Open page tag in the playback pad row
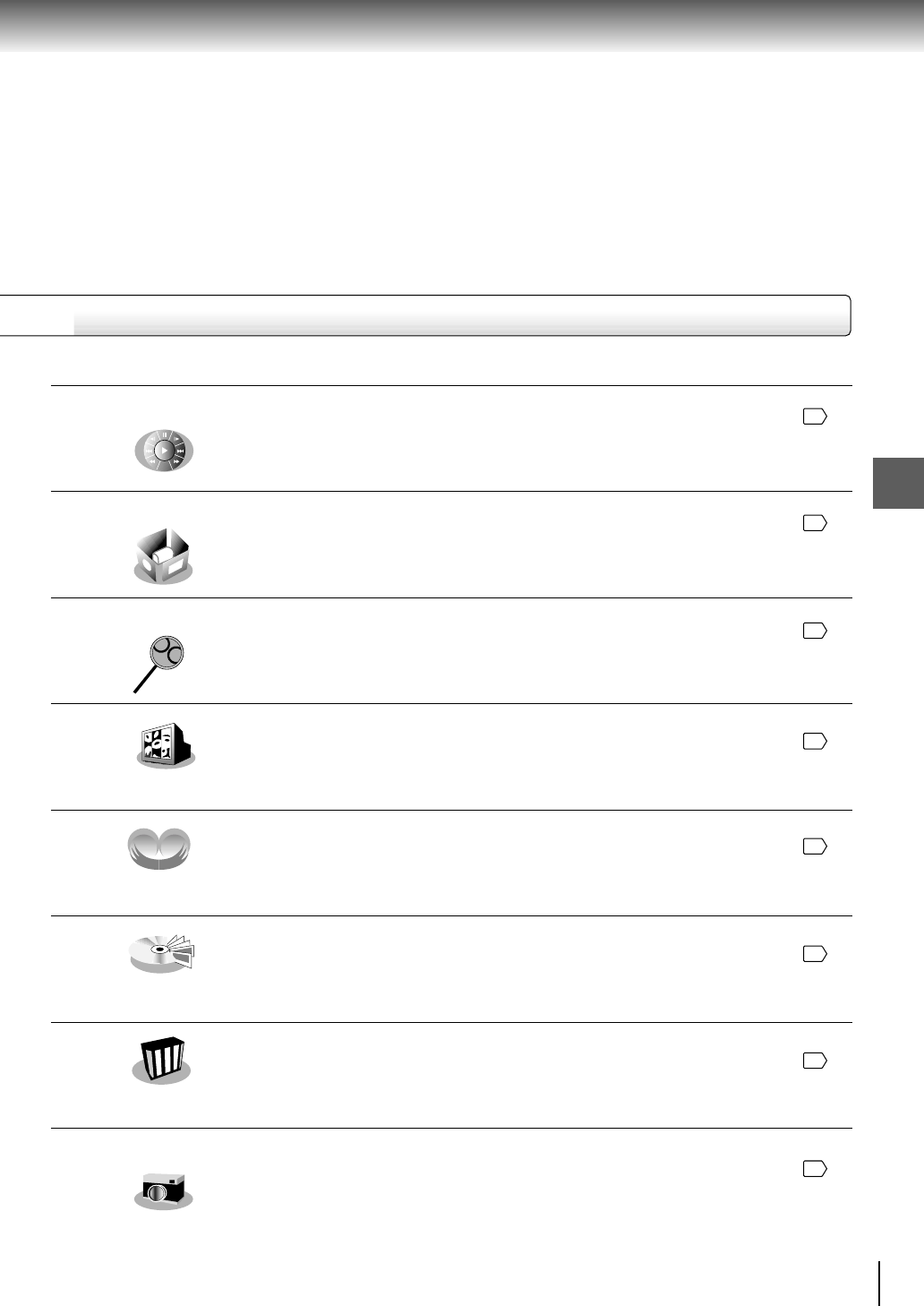The height and width of the screenshot is (1306, 924). click(x=814, y=416)
